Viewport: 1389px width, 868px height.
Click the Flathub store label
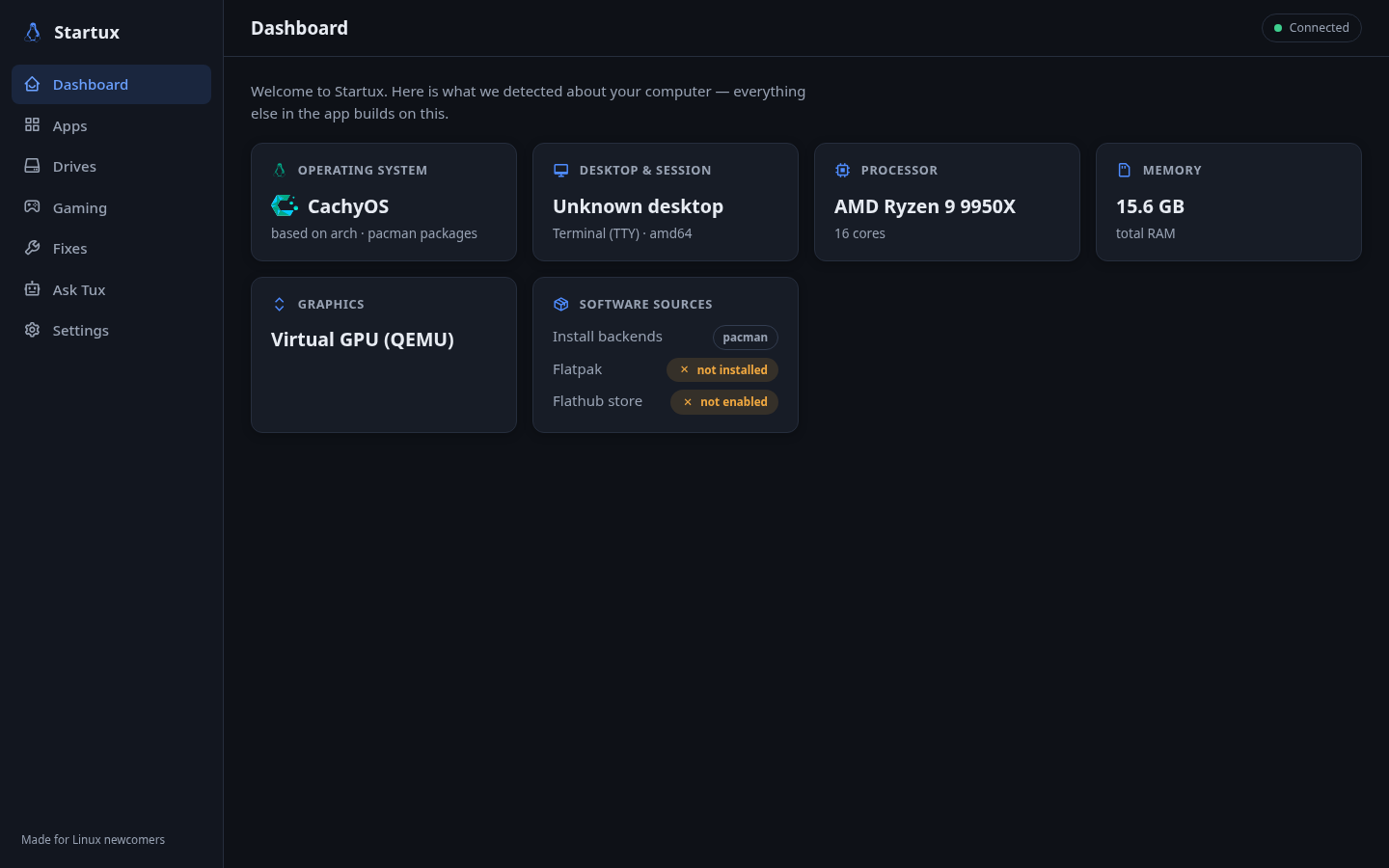tap(597, 400)
